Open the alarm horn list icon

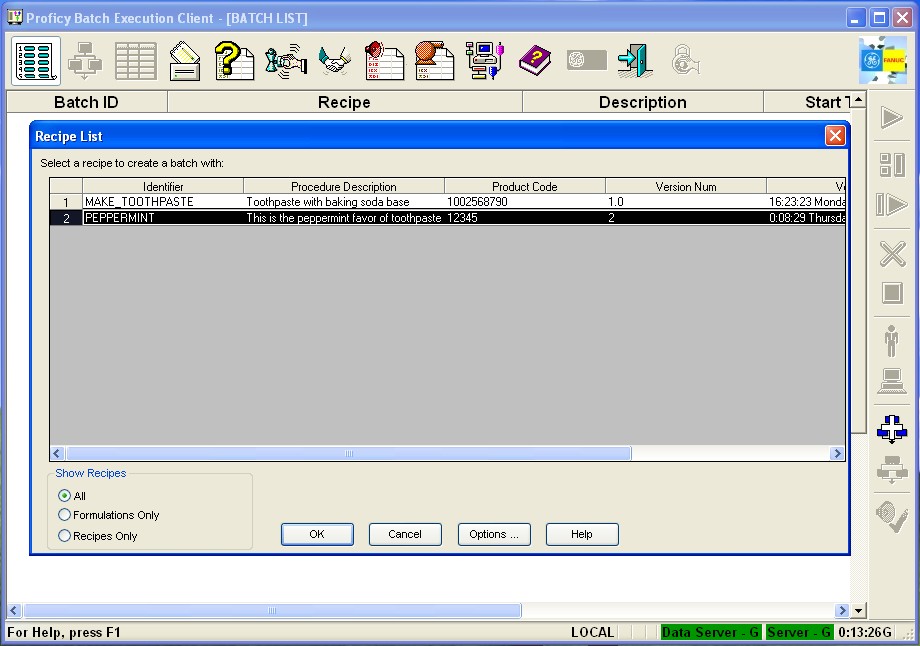click(384, 61)
